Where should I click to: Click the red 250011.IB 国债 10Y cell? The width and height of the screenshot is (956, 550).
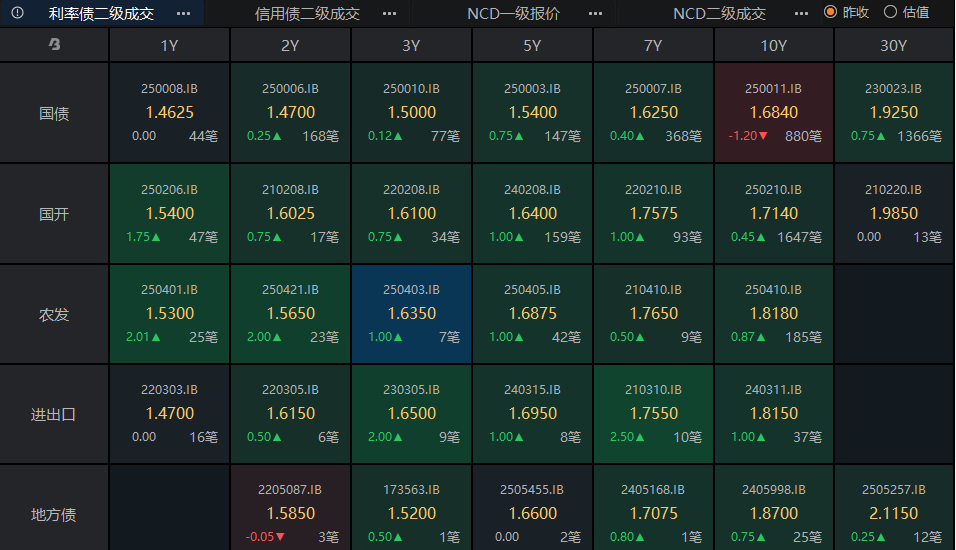[773, 113]
